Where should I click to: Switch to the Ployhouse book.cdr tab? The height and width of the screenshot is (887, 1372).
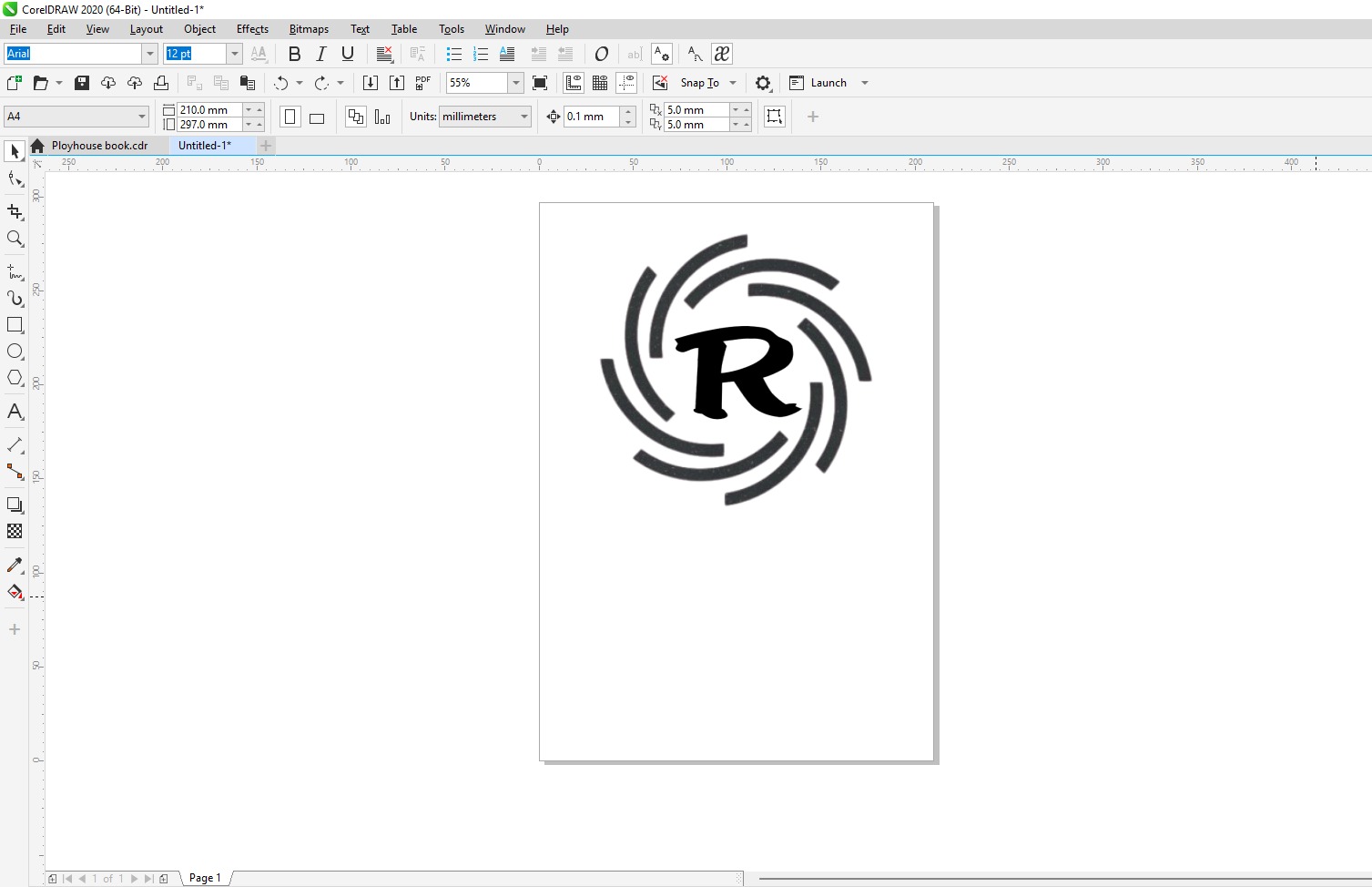(x=99, y=146)
